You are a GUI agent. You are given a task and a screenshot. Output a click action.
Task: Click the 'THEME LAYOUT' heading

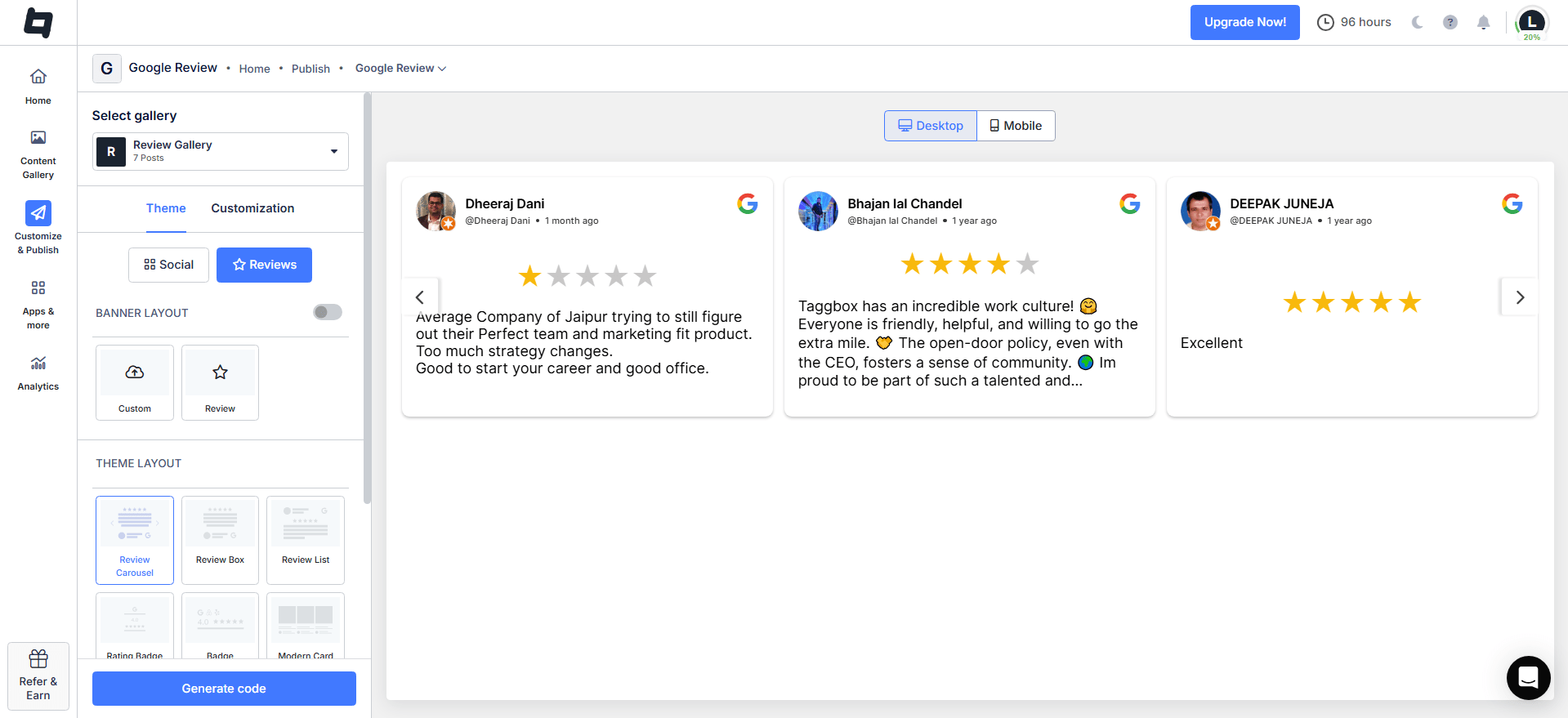138,463
